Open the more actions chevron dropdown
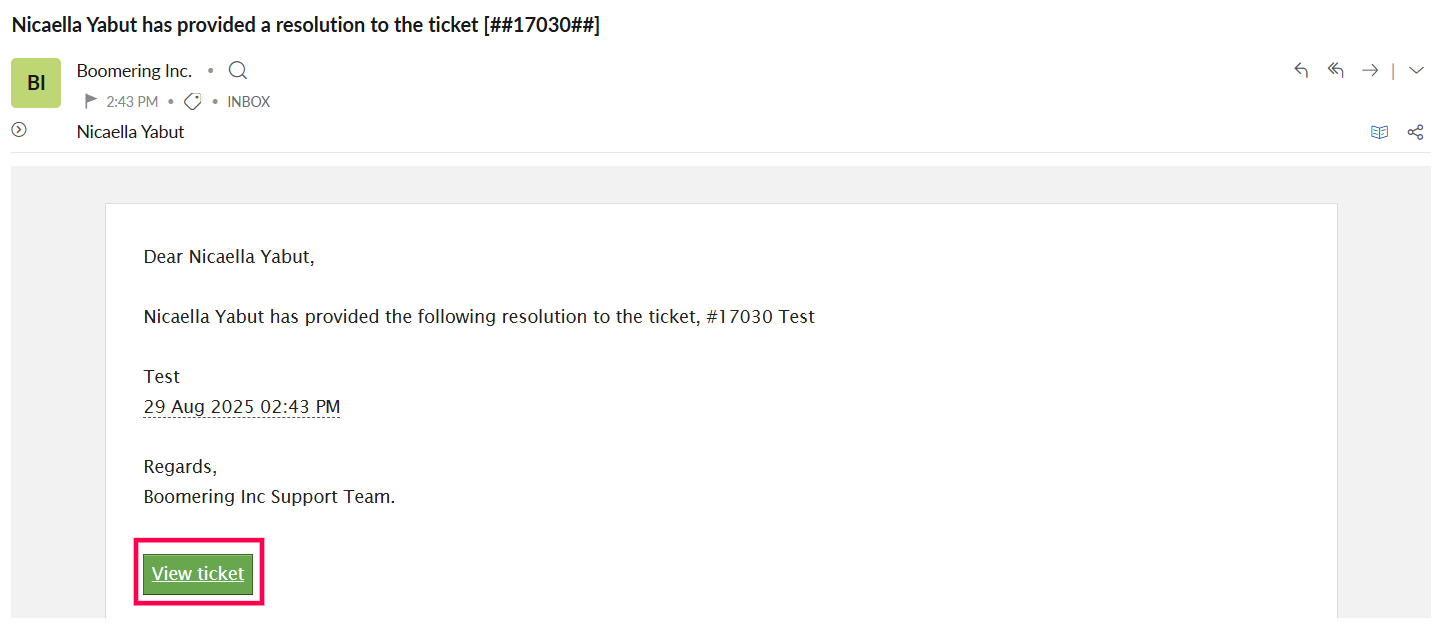1448x630 pixels. pyautogui.click(x=1416, y=70)
